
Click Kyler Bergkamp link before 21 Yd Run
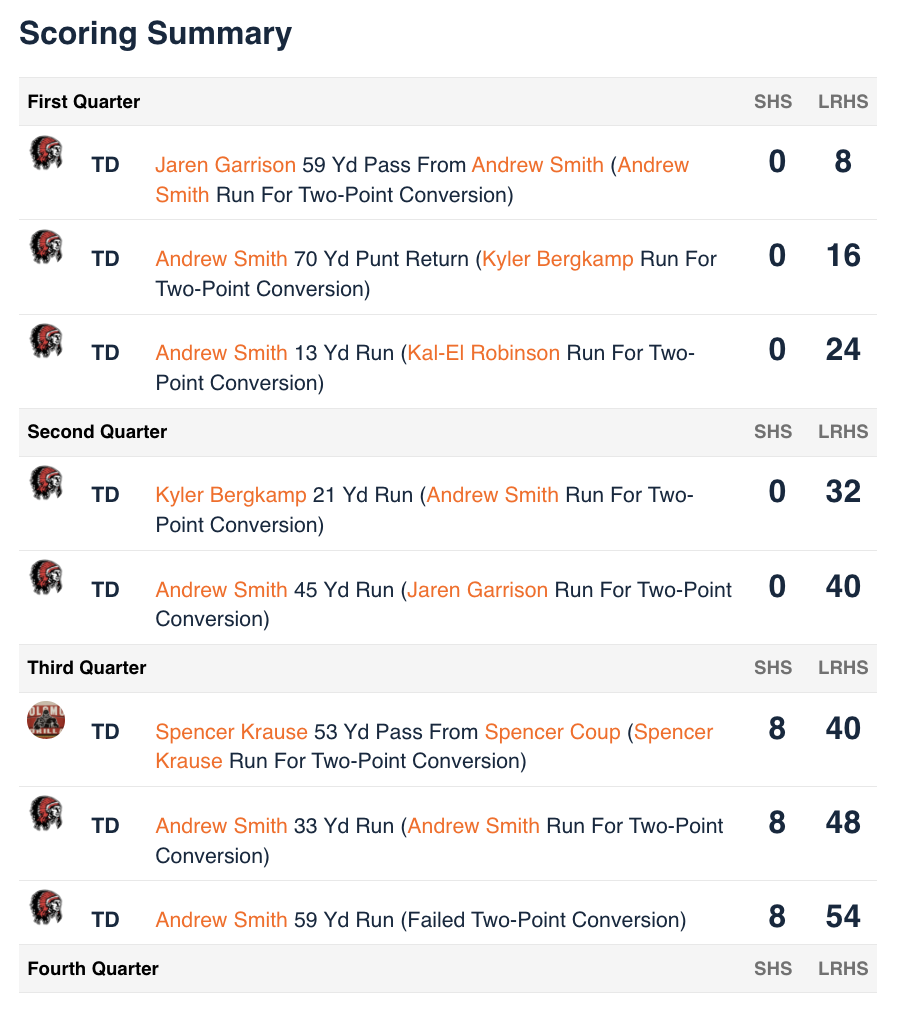pos(231,495)
